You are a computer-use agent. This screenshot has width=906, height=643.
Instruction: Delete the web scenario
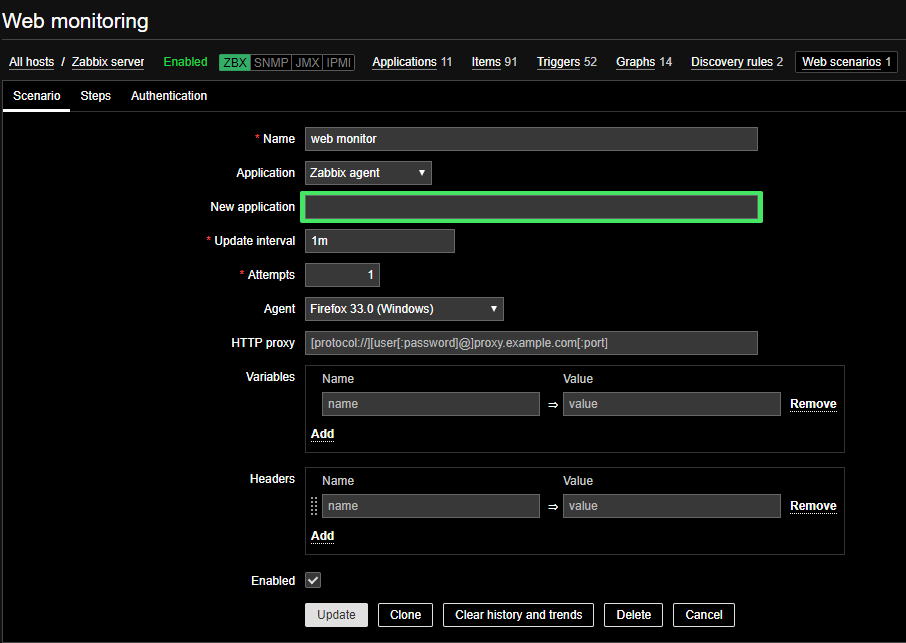[633, 615]
